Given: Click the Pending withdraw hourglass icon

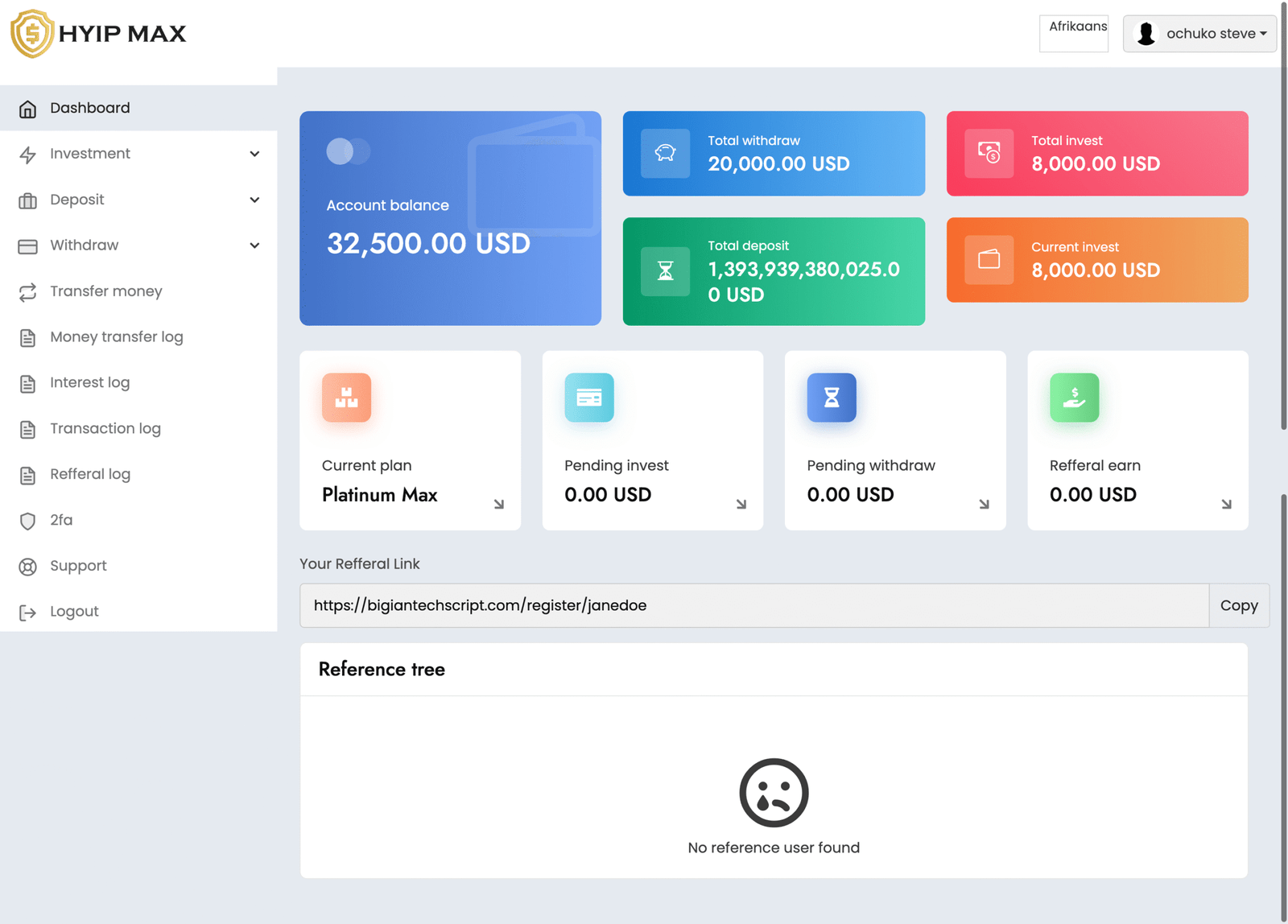Looking at the screenshot, I should point(832,398).
